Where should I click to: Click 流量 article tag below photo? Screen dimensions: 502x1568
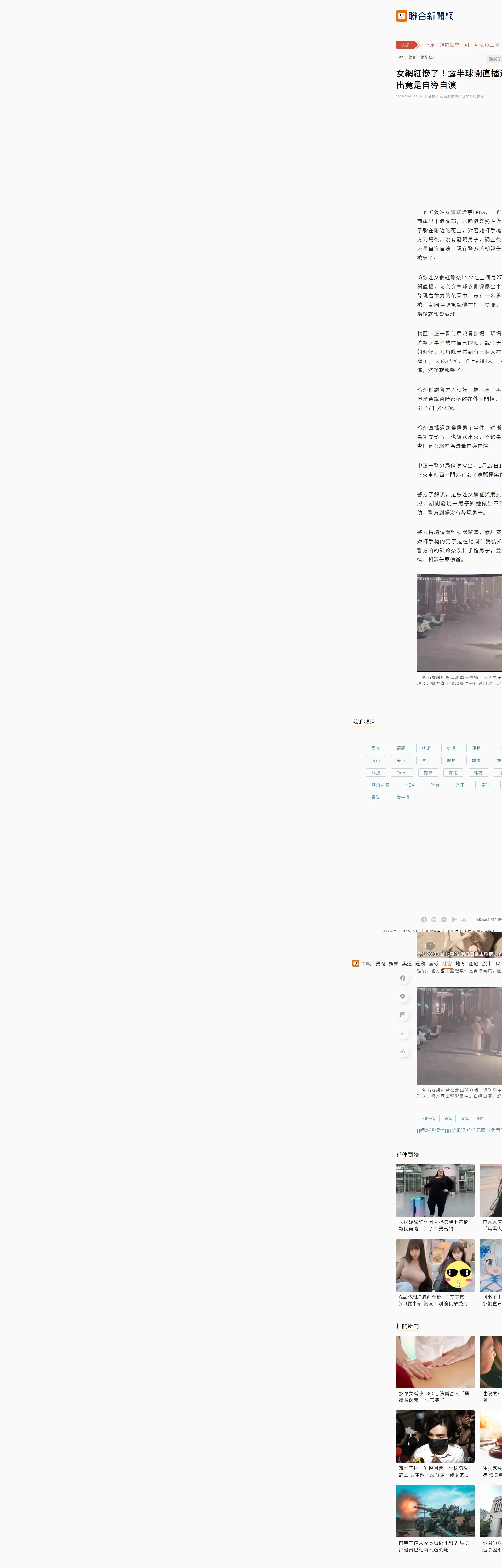448,1118
